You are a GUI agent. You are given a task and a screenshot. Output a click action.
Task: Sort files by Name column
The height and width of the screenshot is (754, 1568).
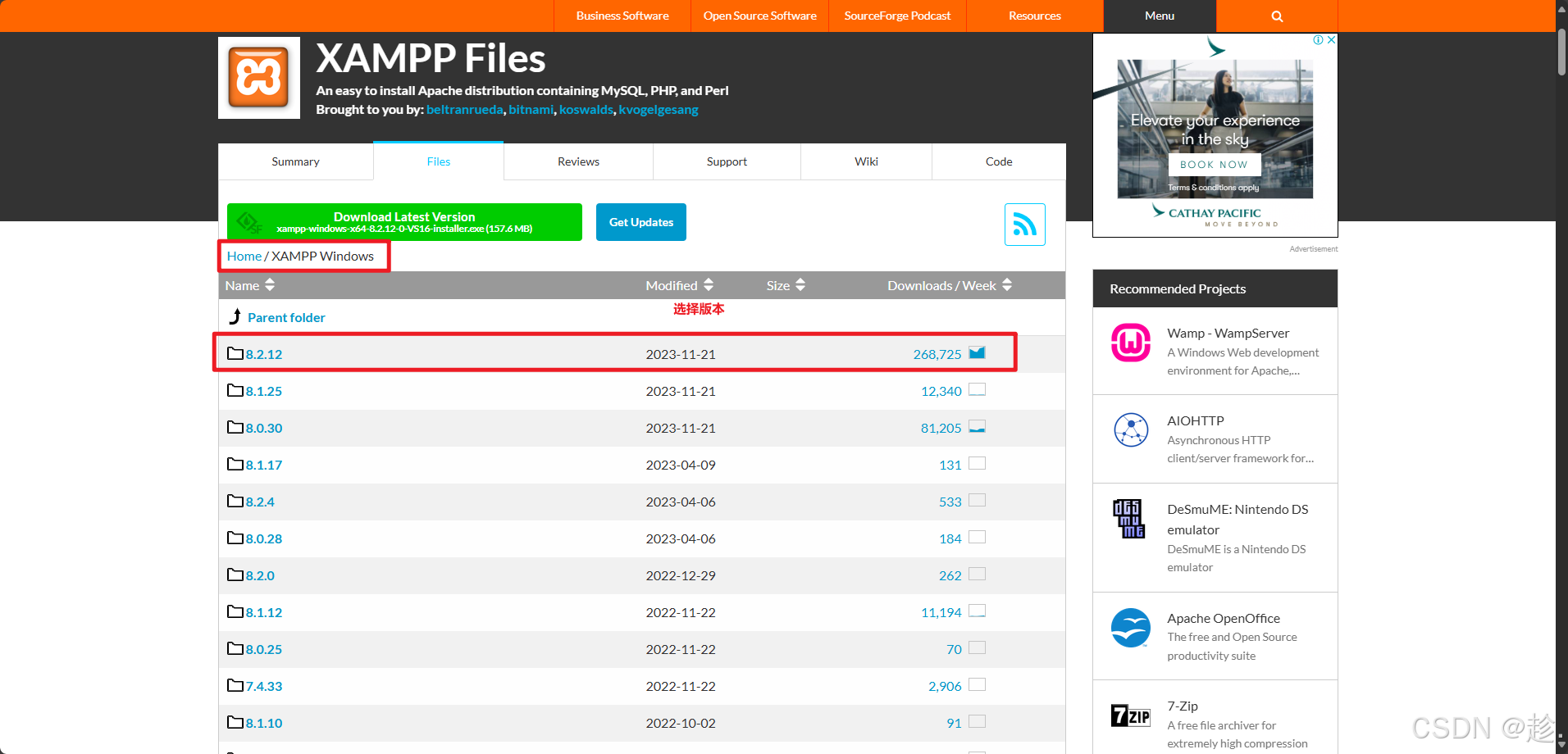250,285
